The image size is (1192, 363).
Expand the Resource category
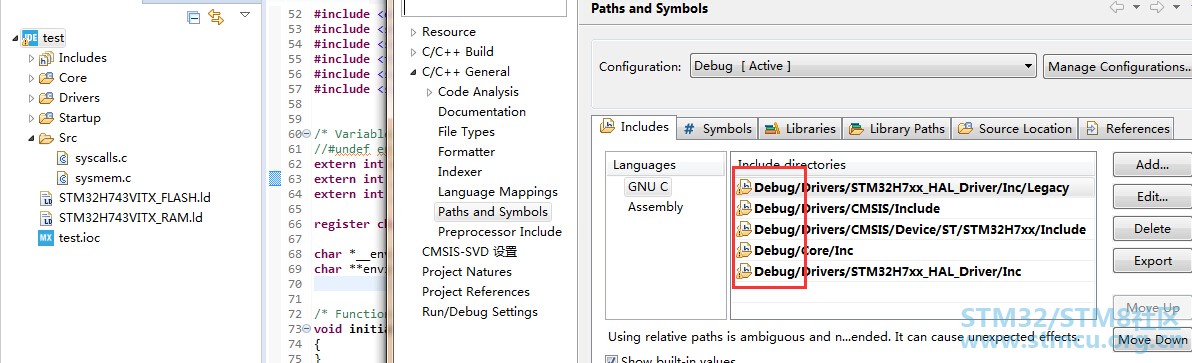click(x=413, y=32)
